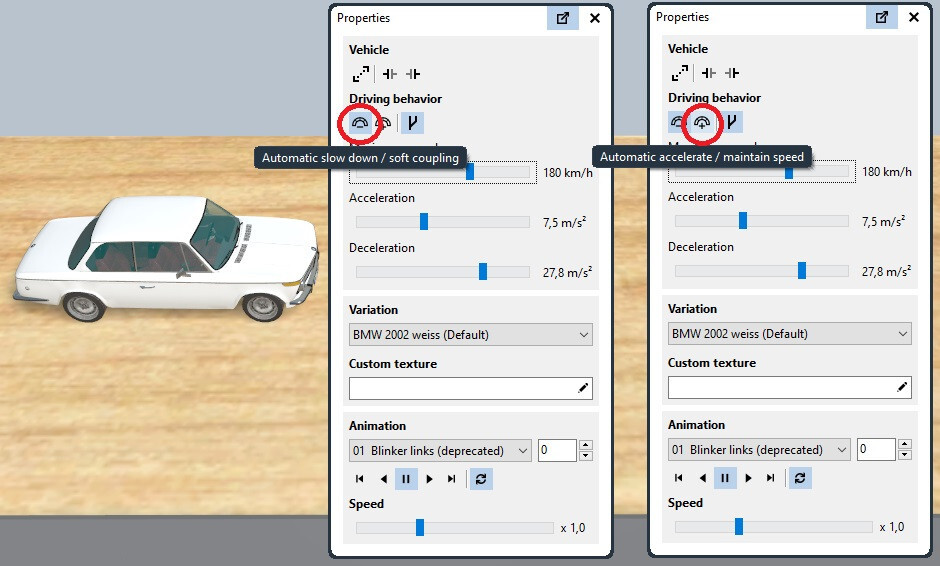Edit custom texture via pencil icon in left panel
Image resolution: width=940 pixels, height=566 pixels.
[x=583, y=388]
